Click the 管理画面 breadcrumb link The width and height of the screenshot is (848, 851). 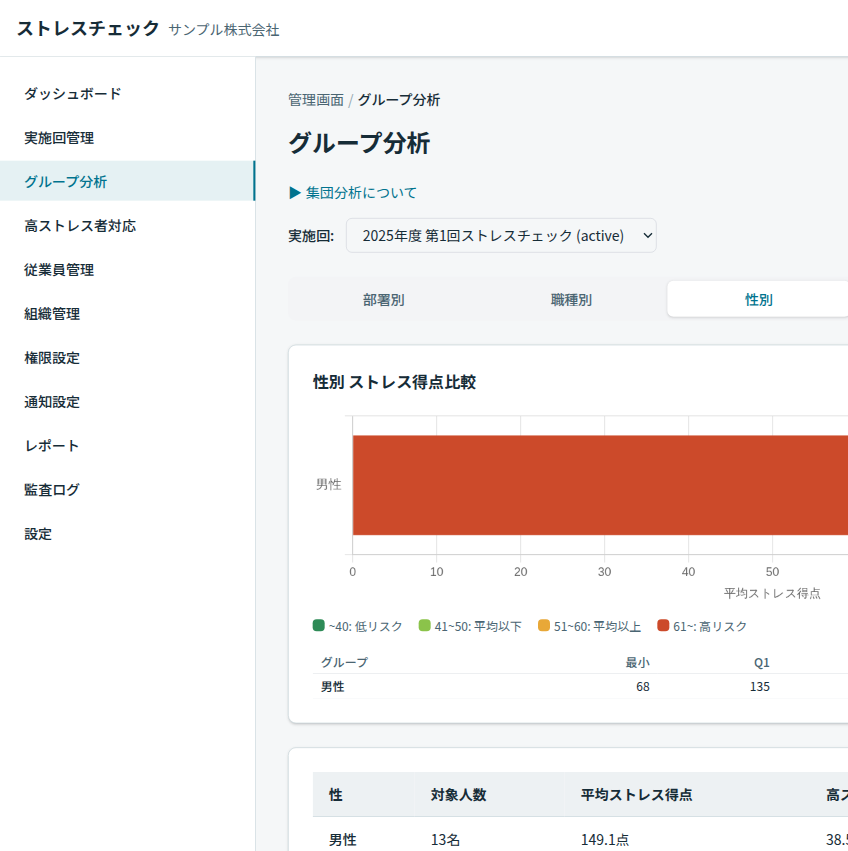tap(315, 100)
